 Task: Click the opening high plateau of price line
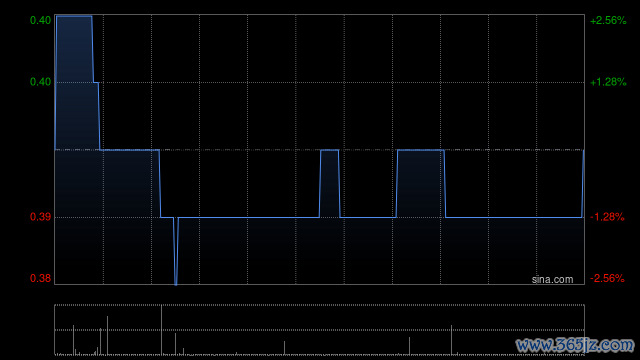(x=74, y=16)
